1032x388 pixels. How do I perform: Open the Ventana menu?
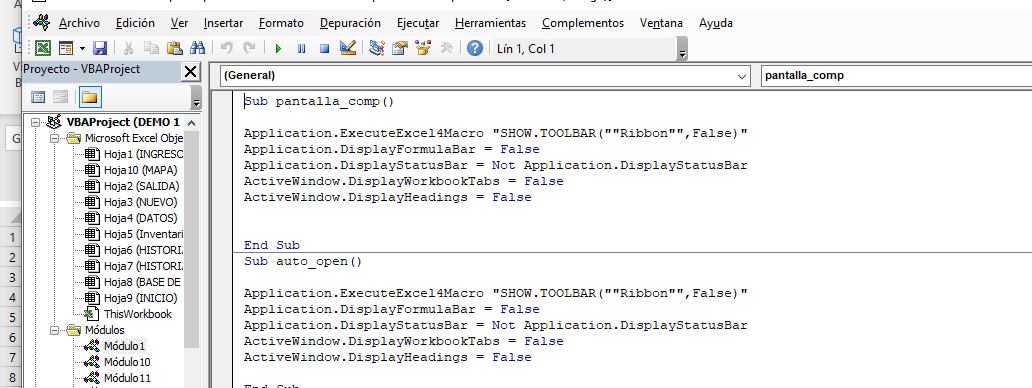coord(661,23)
